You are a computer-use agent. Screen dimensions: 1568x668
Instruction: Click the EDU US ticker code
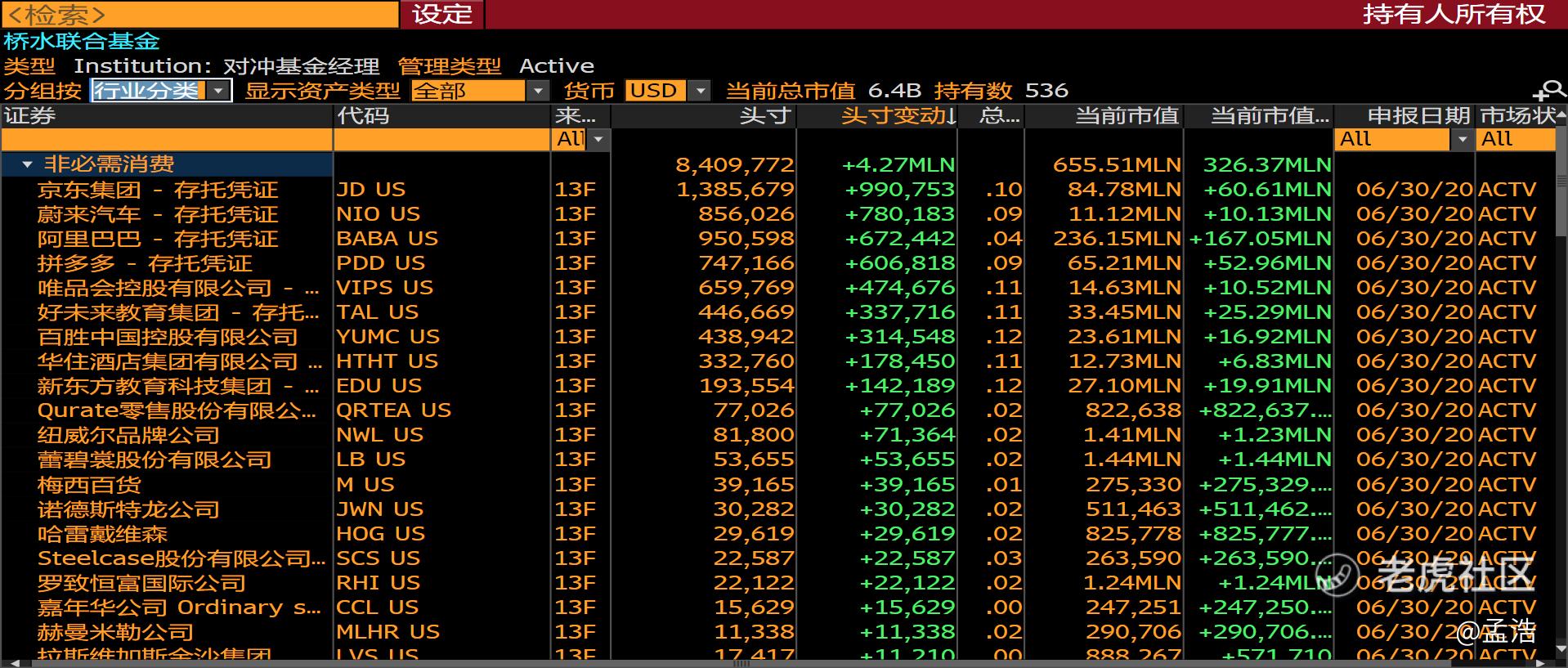coord(379,386)
